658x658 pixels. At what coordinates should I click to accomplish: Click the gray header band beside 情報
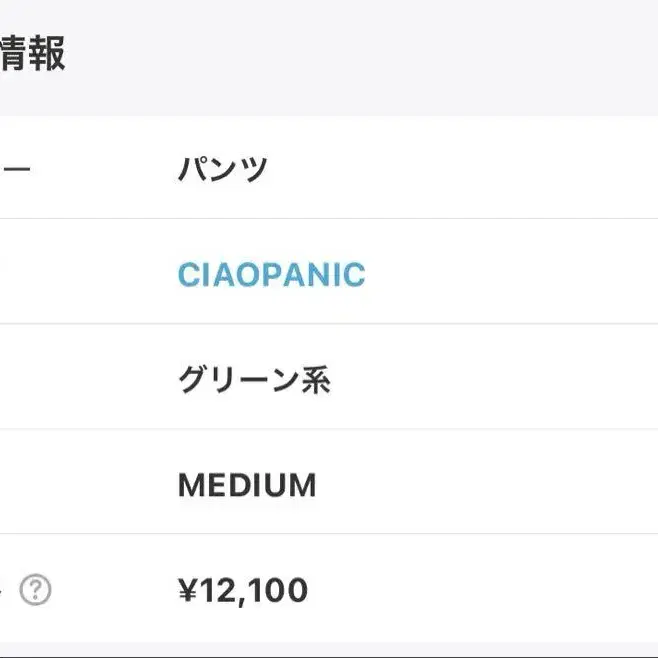click(361, 57)
